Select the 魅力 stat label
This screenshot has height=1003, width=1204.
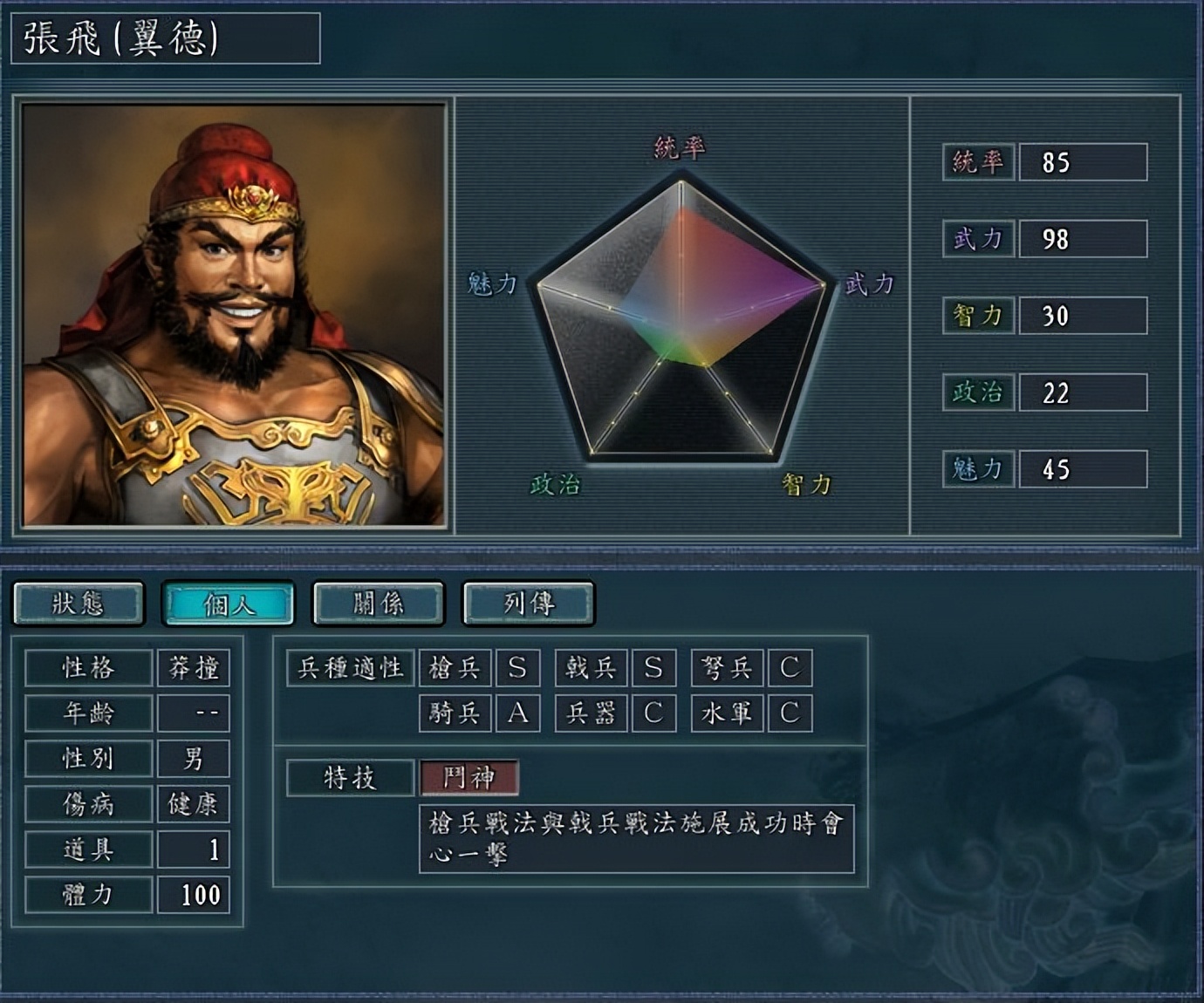[x=978, y=469]
